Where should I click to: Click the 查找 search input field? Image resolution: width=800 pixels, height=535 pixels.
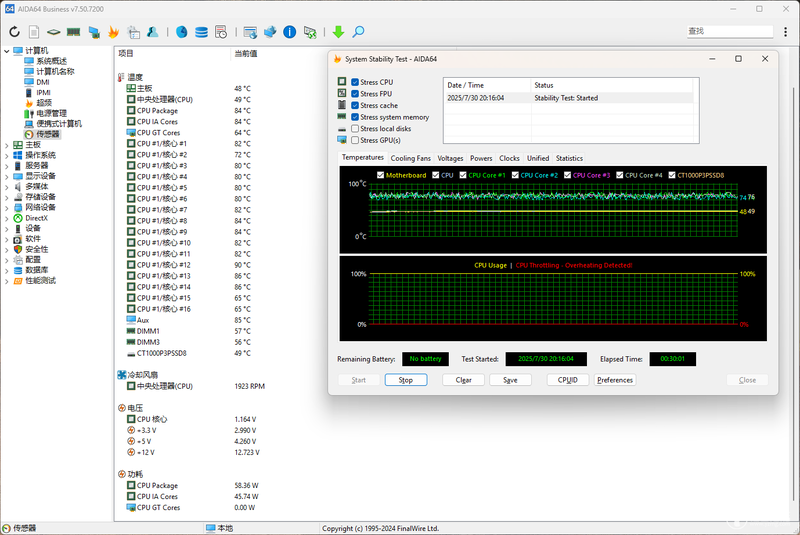pos(729,31)
